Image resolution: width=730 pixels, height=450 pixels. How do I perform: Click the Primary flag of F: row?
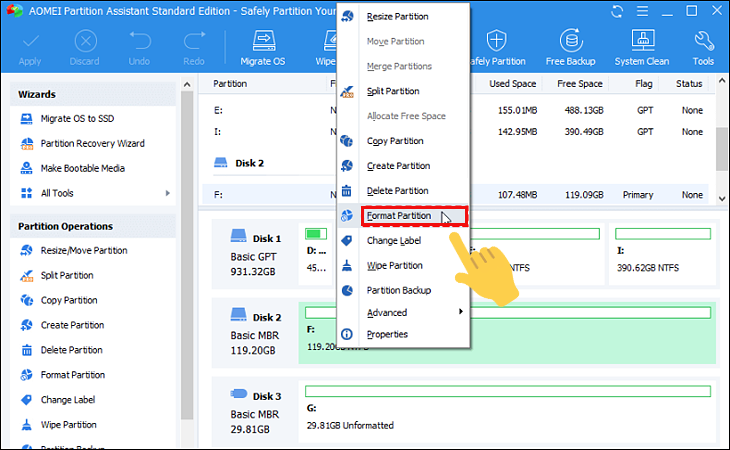(x=638, y=195)
